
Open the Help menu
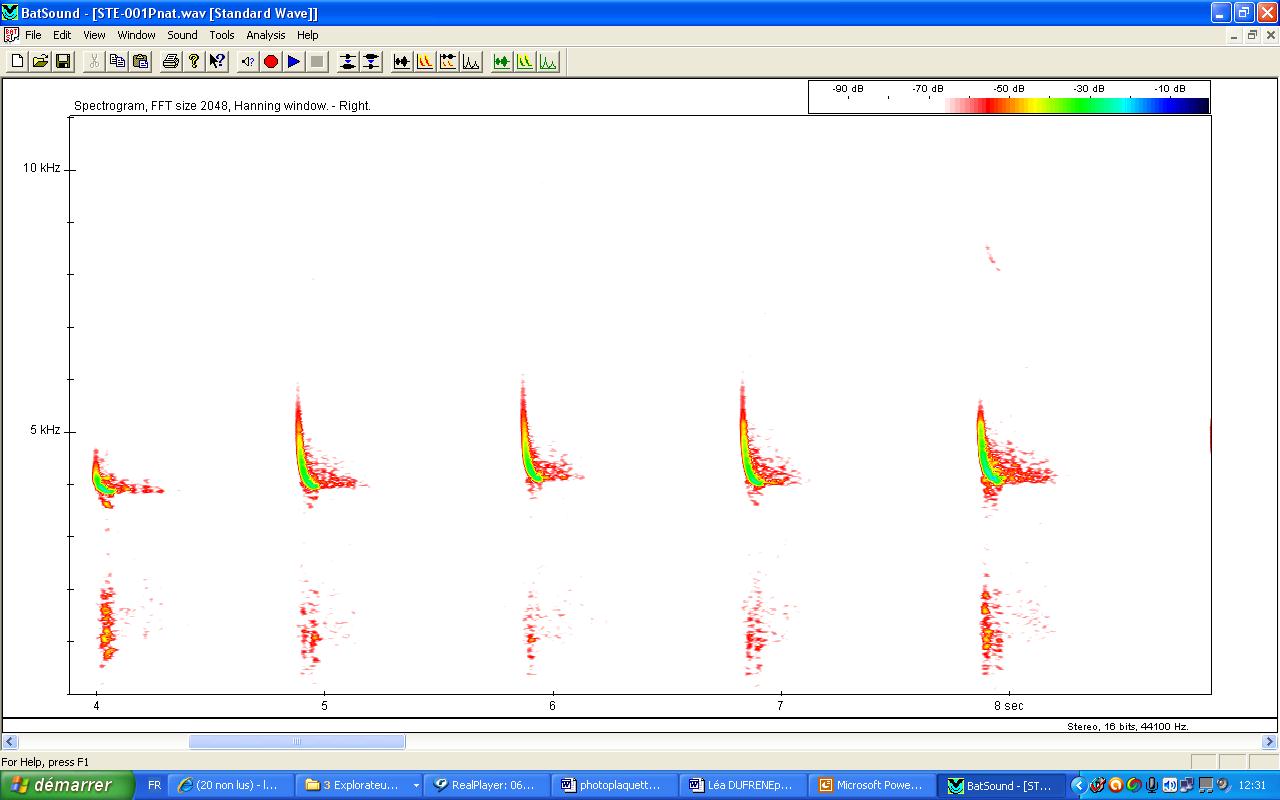[x=307, y=35]
